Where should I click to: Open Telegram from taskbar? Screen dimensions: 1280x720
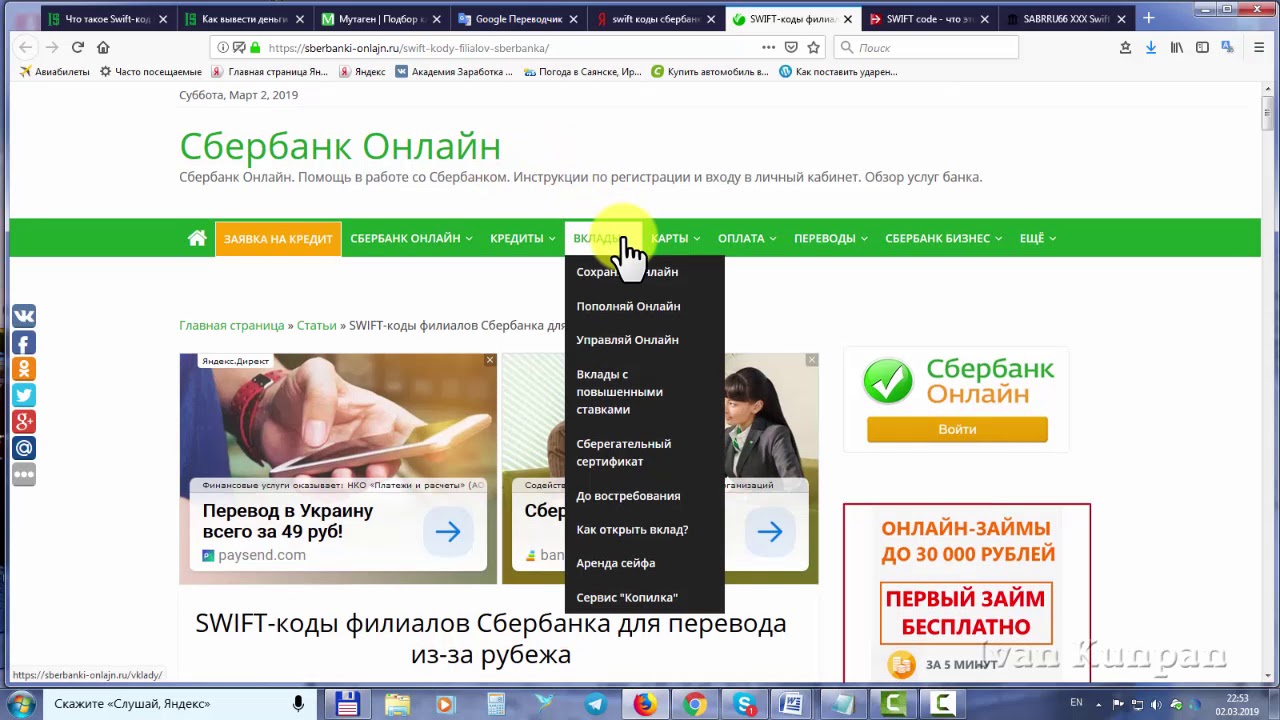(595, 704)
